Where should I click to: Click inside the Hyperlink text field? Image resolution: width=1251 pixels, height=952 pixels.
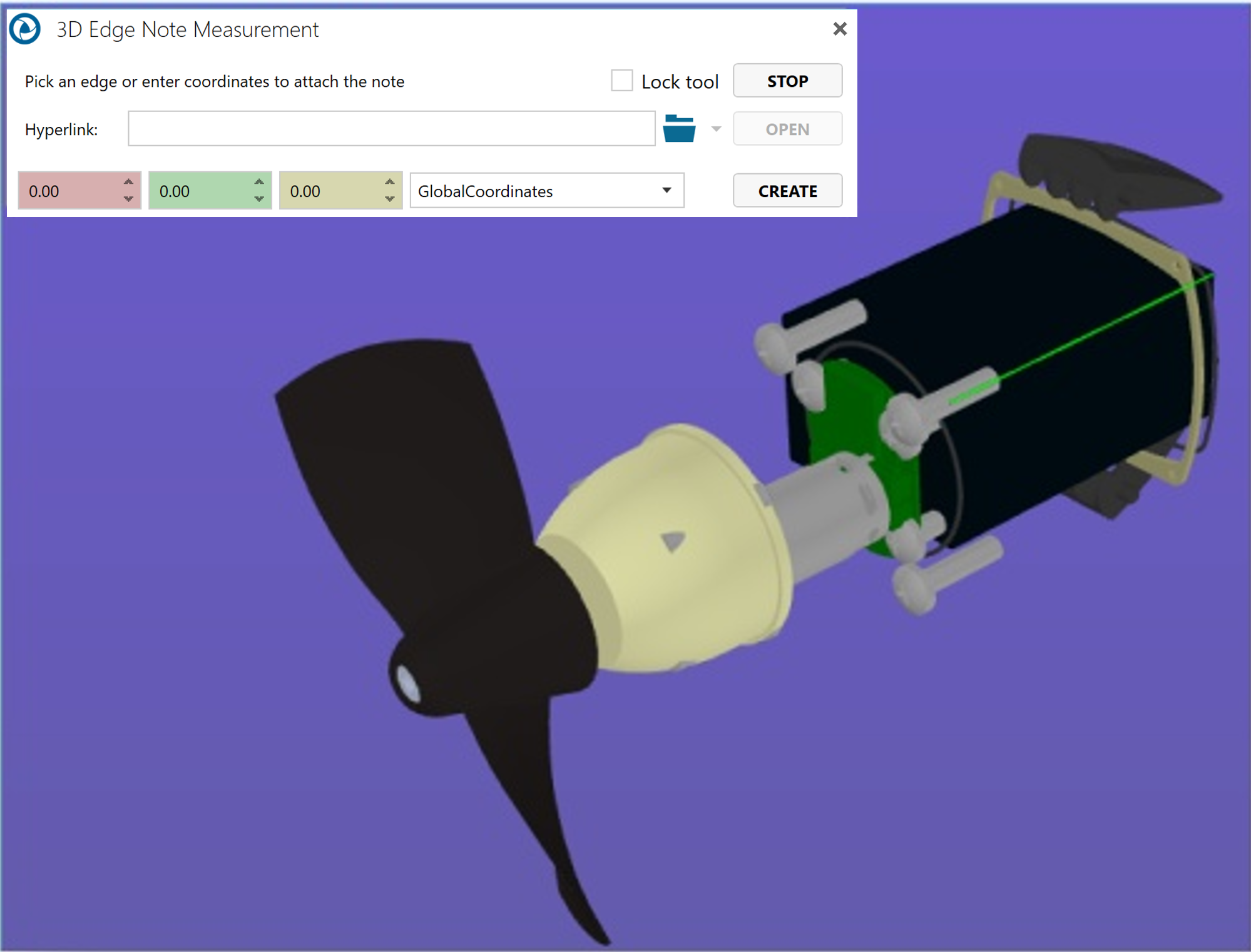click(x=391, y=129)
